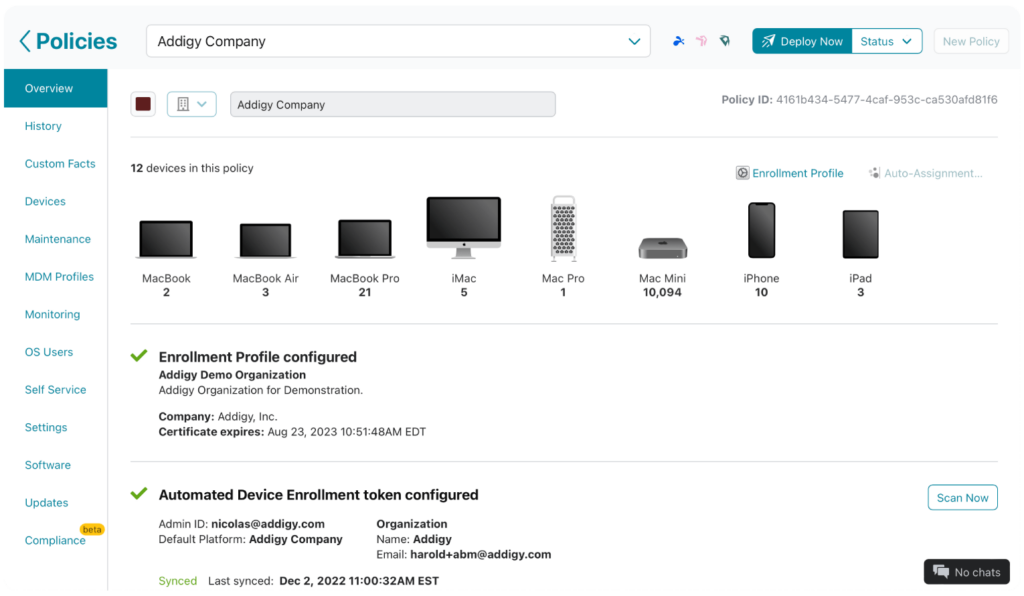Expand the Status dropdown

click(x=886, y=41)
